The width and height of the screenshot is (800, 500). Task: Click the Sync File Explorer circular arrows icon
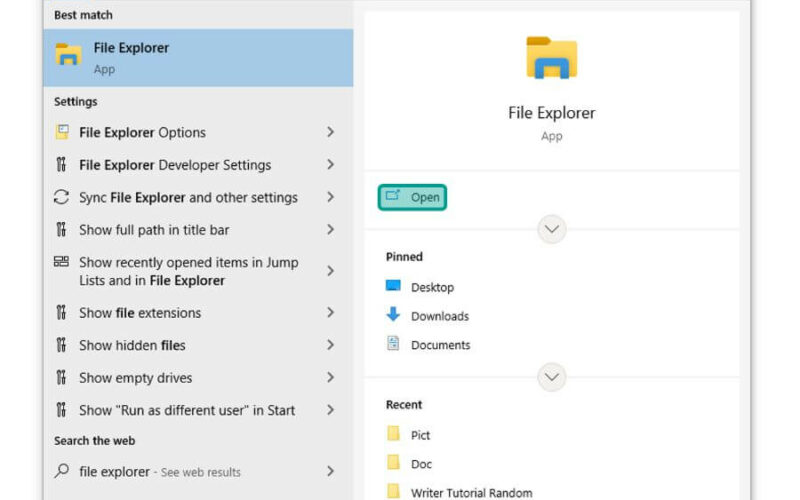pyautogui.click(x=61, y=197)
